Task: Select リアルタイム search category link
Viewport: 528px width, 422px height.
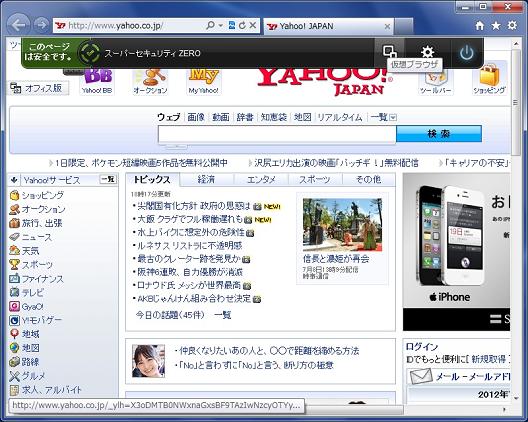Action: click(x=340, y=117)
